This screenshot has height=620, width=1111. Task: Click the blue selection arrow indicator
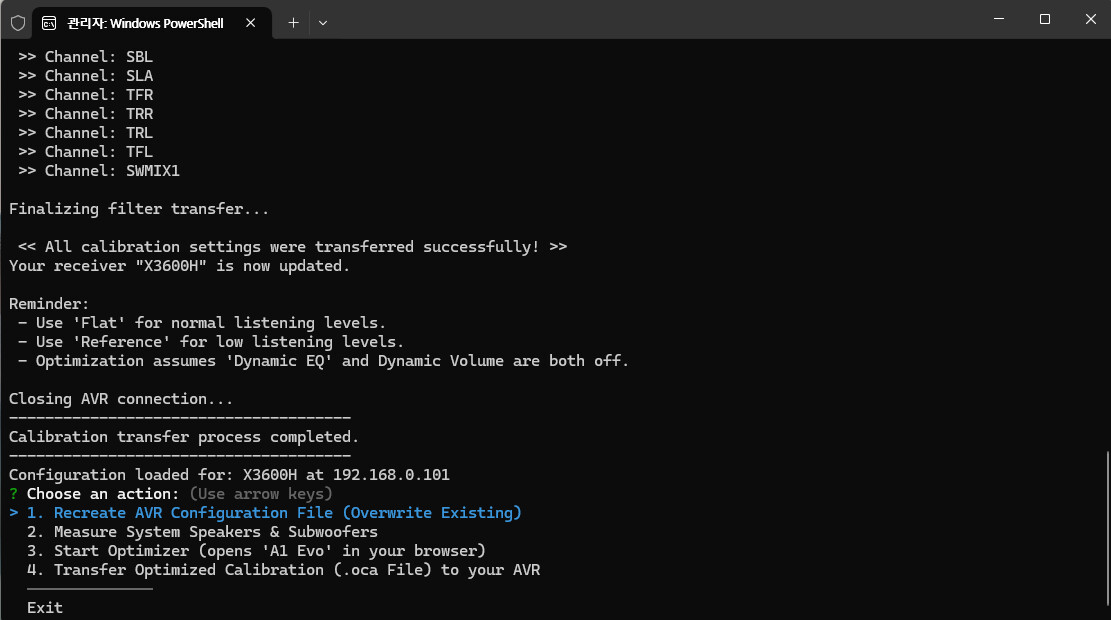13,512
